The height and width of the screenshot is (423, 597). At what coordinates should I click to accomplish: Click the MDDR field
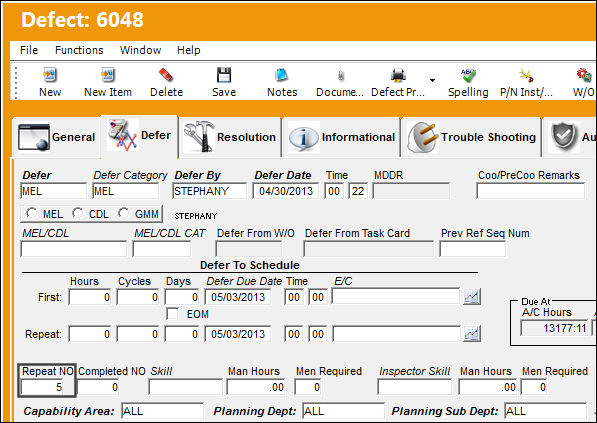(x=411, y=191)
